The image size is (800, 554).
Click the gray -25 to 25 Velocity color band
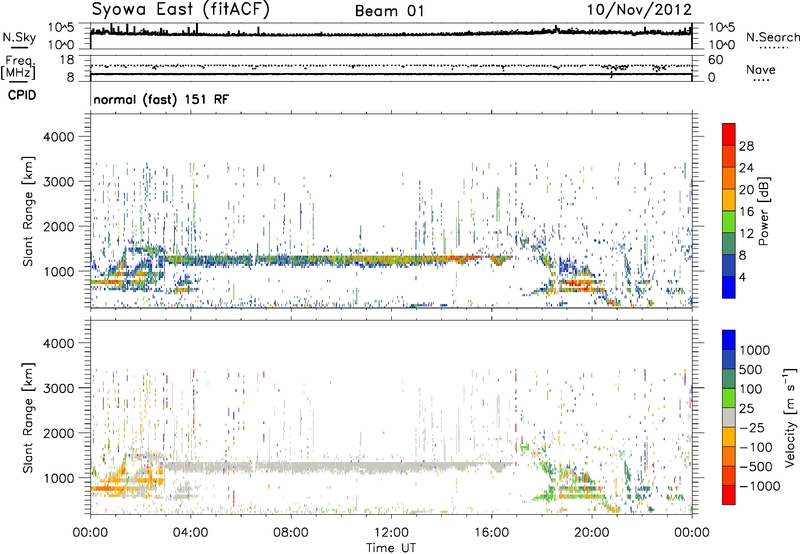point(729,417)
